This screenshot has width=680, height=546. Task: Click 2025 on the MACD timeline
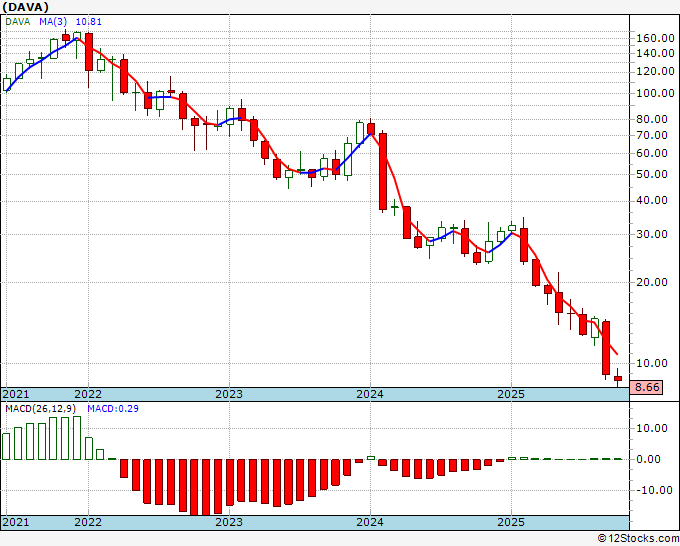click(x=511, y=522)
